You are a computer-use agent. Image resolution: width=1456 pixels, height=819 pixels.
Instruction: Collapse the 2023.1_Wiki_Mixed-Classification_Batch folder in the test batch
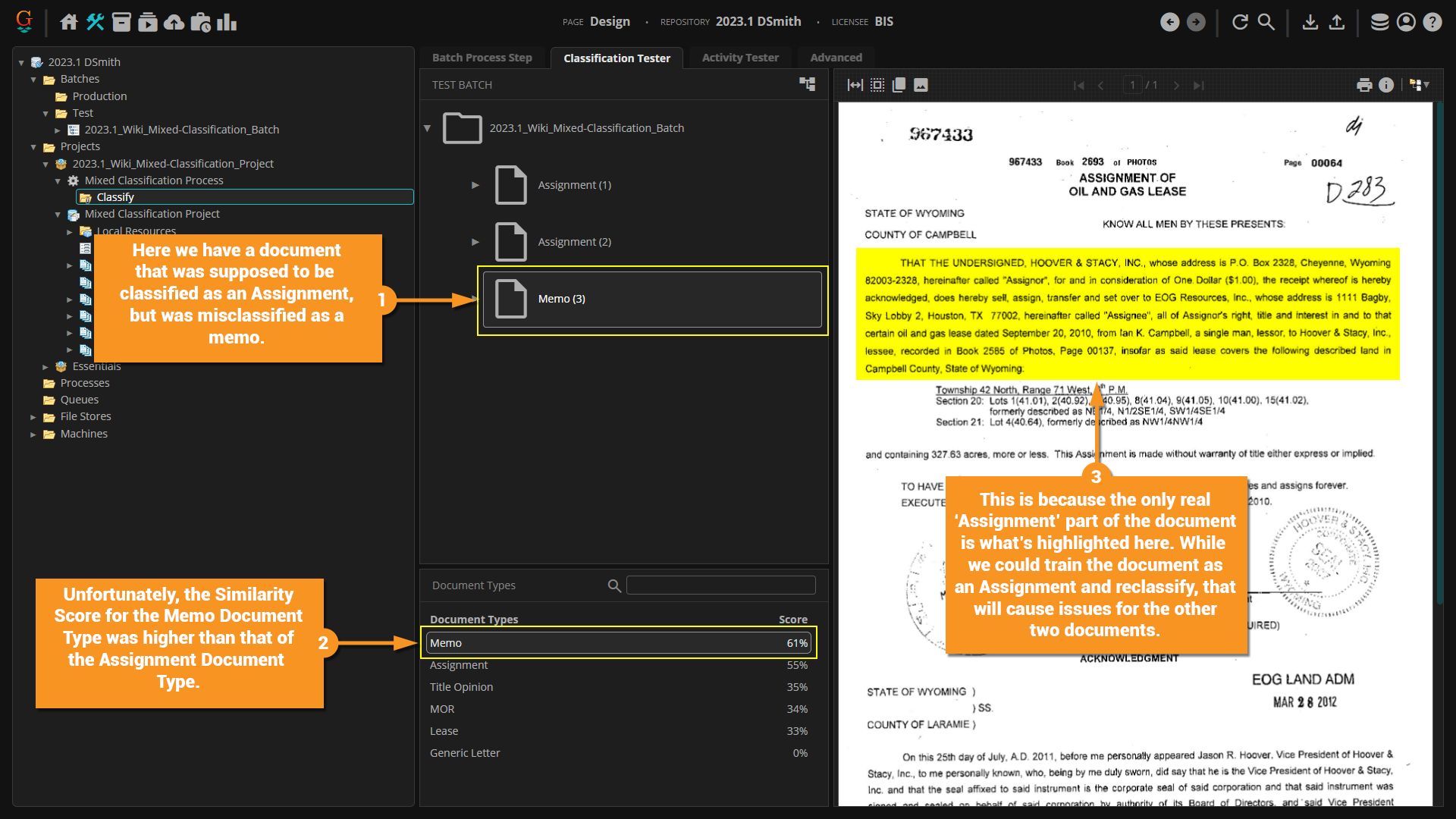tap(427, 128)
